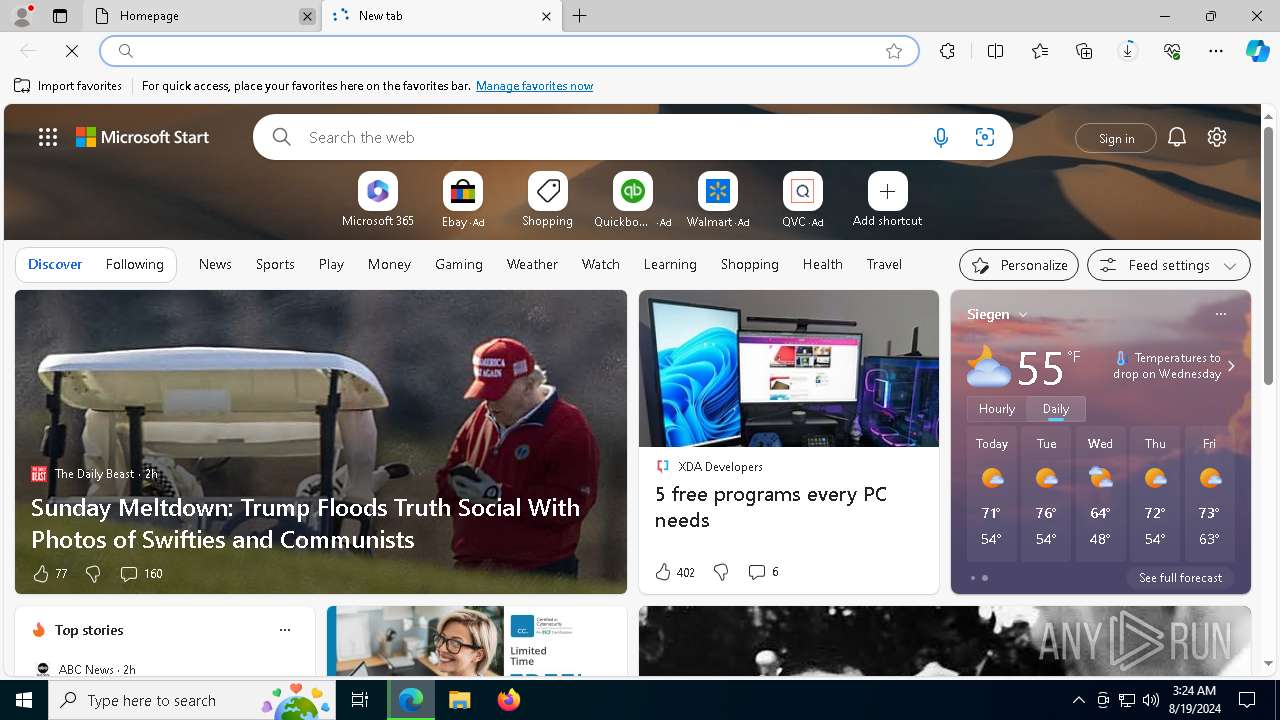Open the Microsoft 365 shortcut

(377, 200)
